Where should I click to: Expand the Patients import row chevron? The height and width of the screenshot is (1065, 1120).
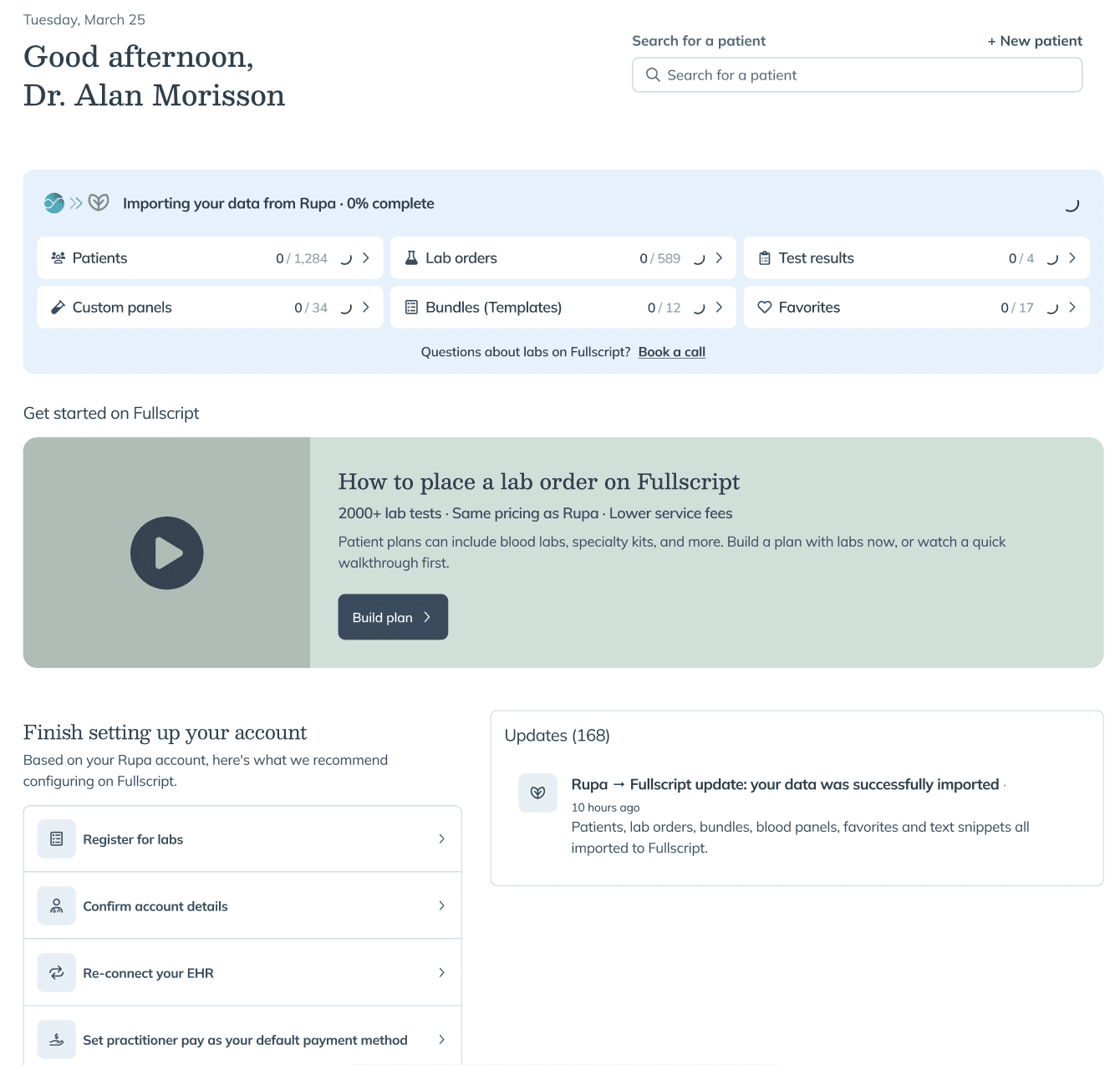366,258
